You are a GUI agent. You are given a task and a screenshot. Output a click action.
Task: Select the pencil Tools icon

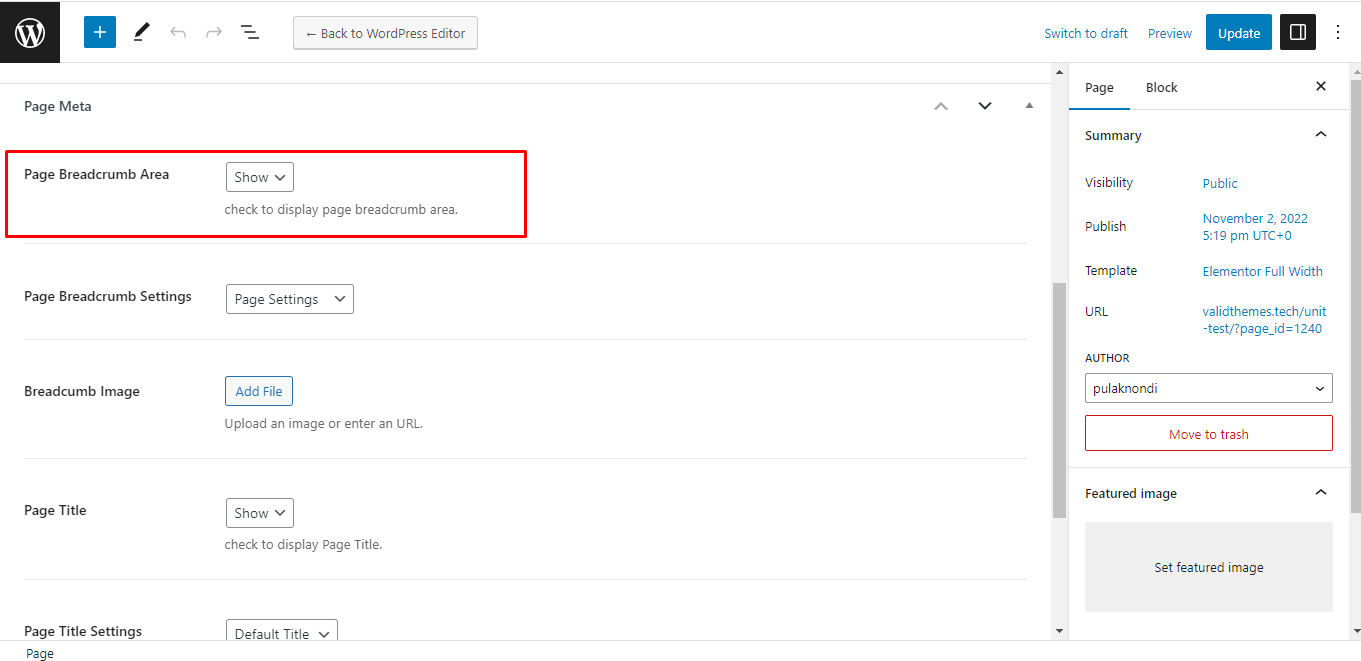pos(141,32)
